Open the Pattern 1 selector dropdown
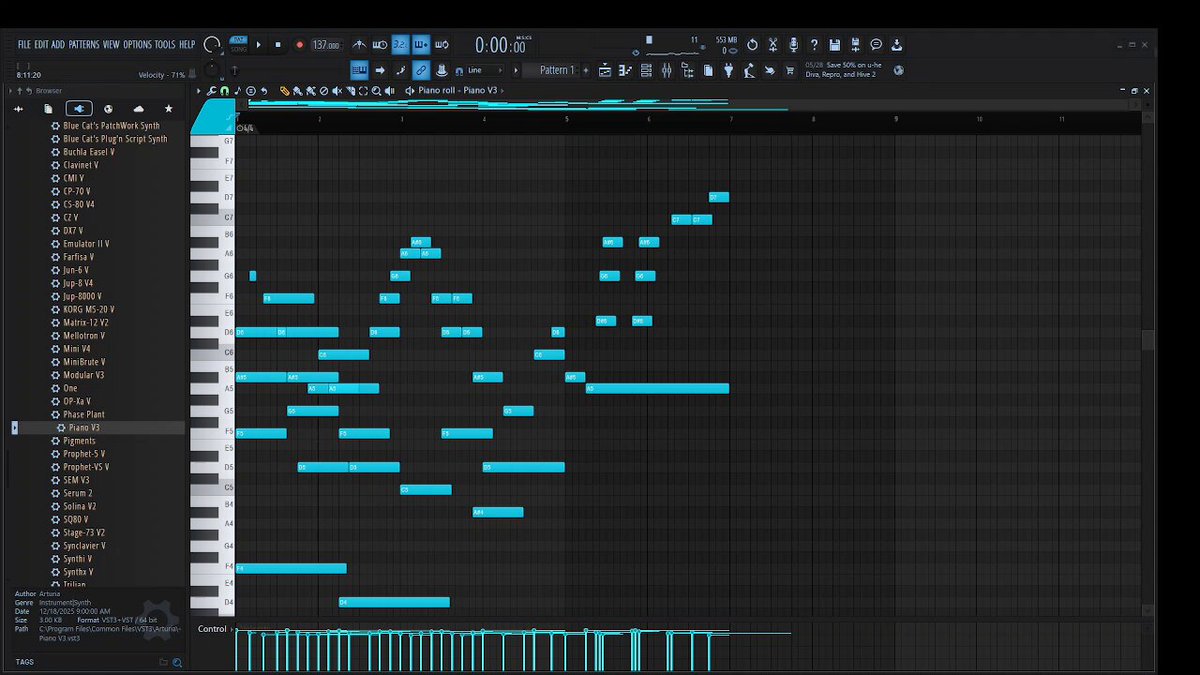Image resolution: width=1200 pixels, height=675 pixels. (558, 70)
